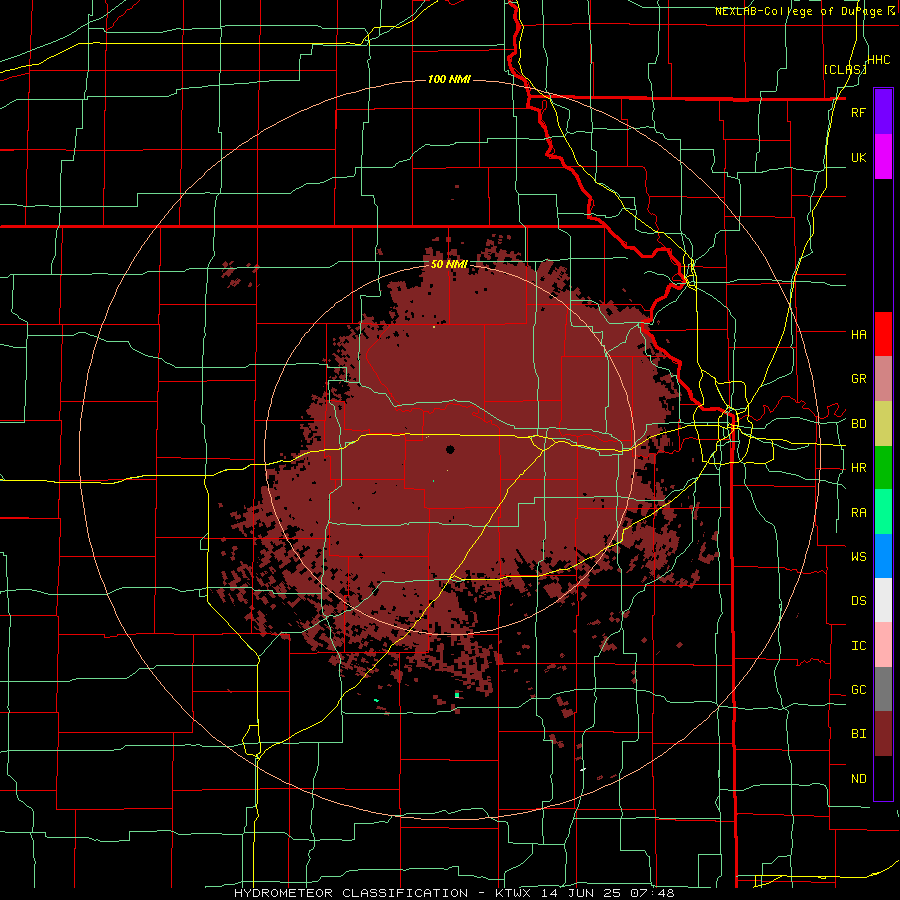900x900 pixels.
Task: Click the red HA legend color swatch
Action: (883, 334)
